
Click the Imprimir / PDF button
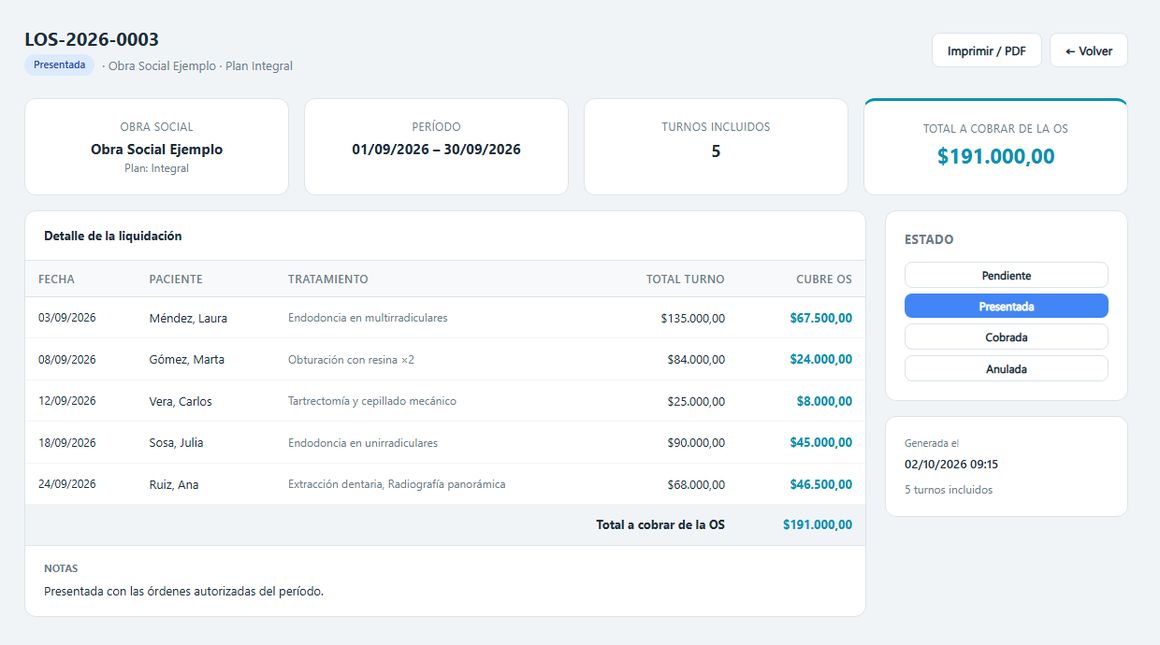986,50
